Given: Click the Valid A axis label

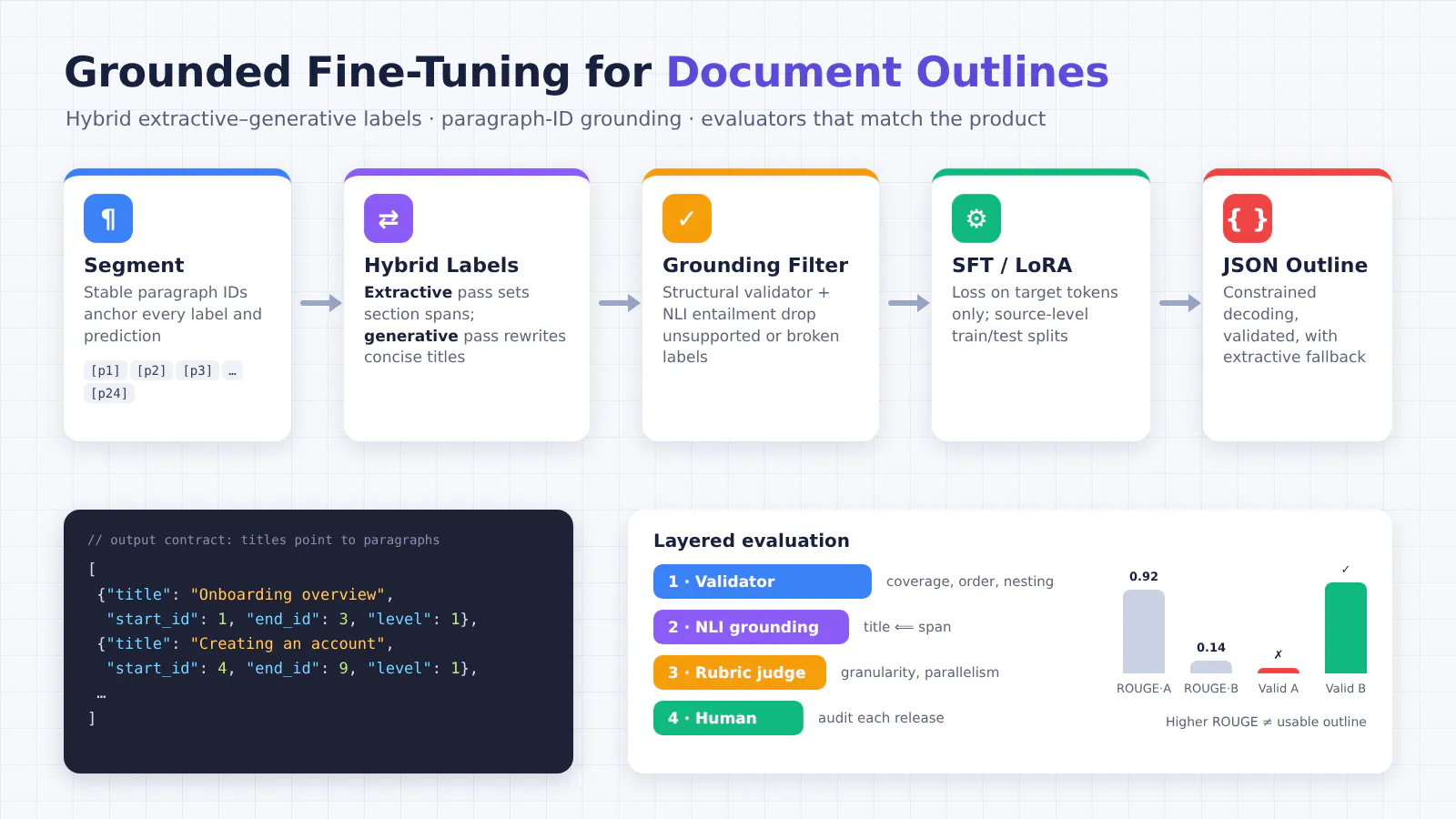Looking at the screenshot, I should coord(1279,688).
